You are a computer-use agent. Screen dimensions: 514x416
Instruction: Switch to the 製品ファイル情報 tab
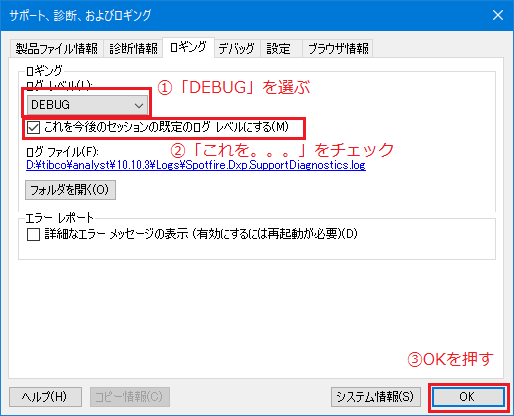(x=57, y=49)
